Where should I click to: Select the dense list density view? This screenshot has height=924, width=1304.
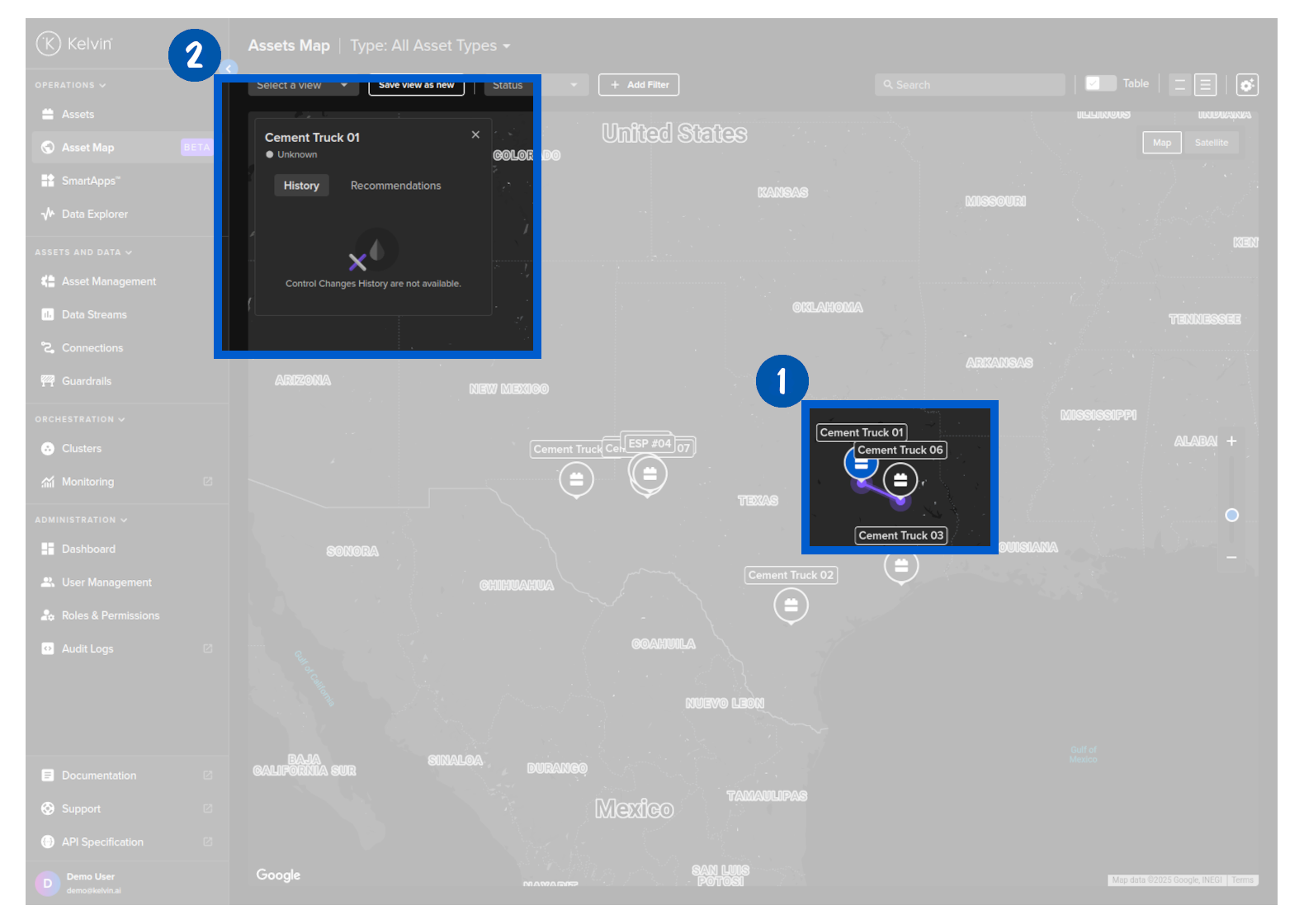[1205, 85]
